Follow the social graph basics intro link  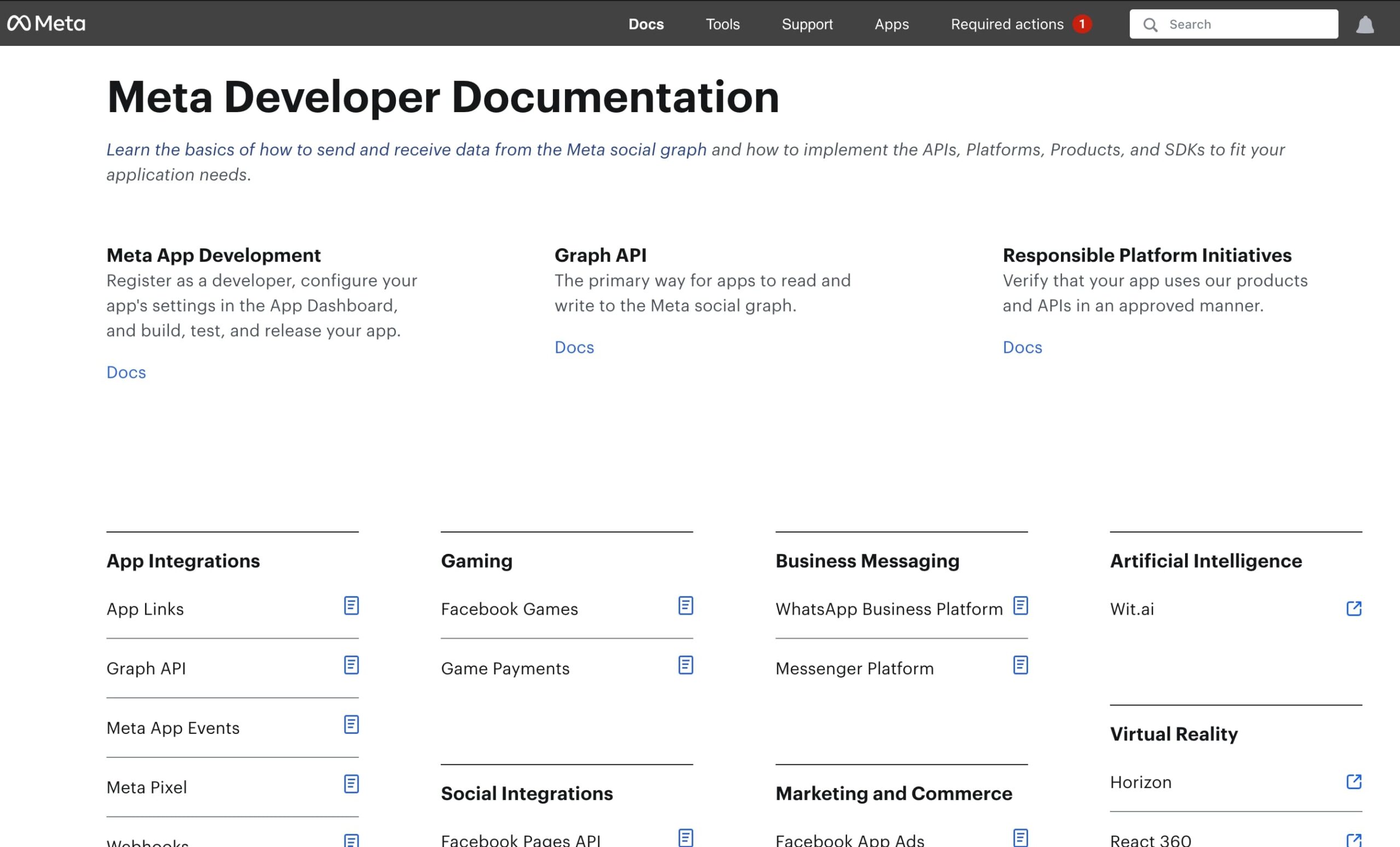406,149
